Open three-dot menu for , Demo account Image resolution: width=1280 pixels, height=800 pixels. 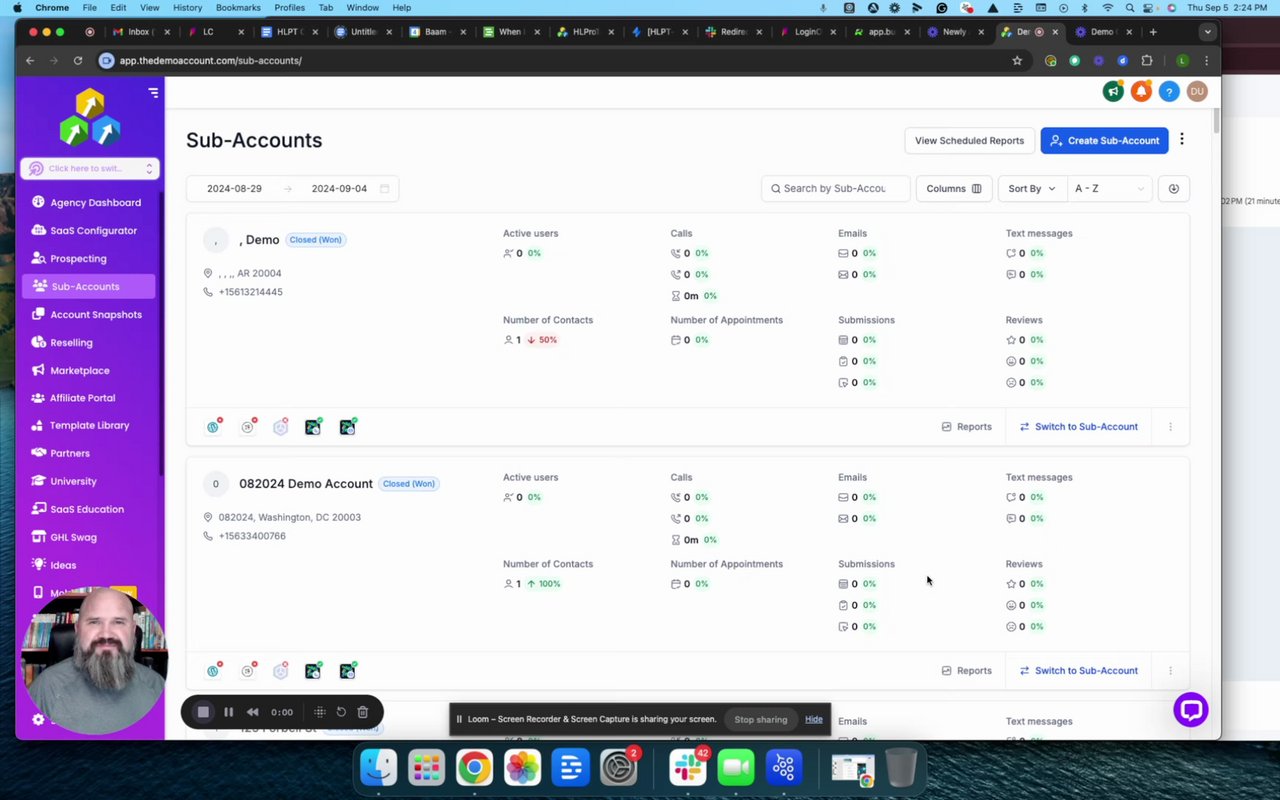click(1170, 427)
